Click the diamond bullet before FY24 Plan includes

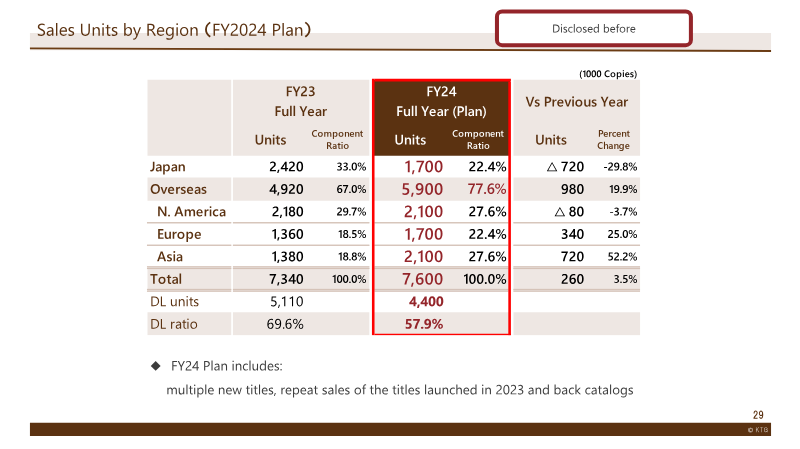(156, 366)
